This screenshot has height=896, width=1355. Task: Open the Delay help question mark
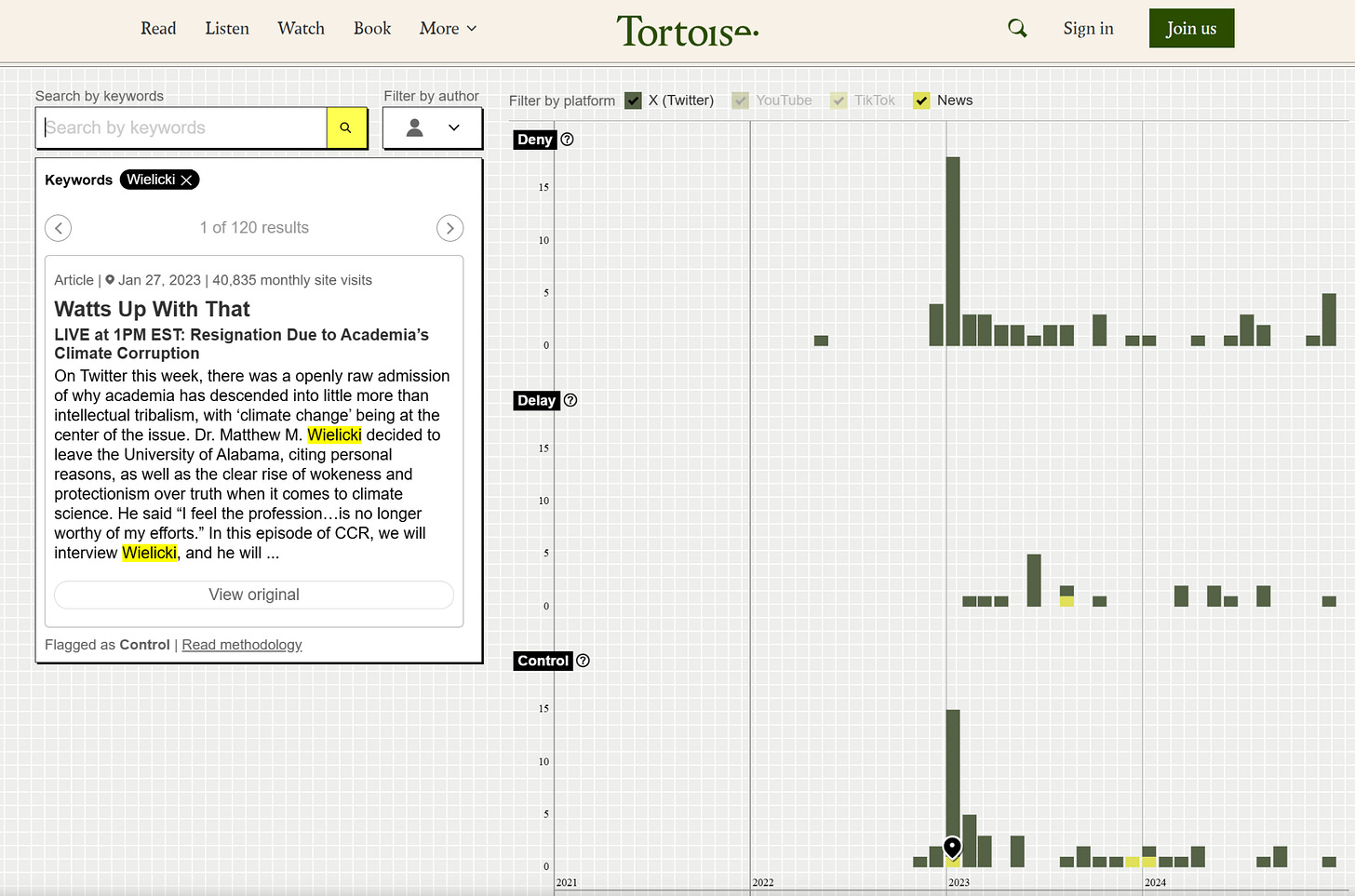pos(570,400)
